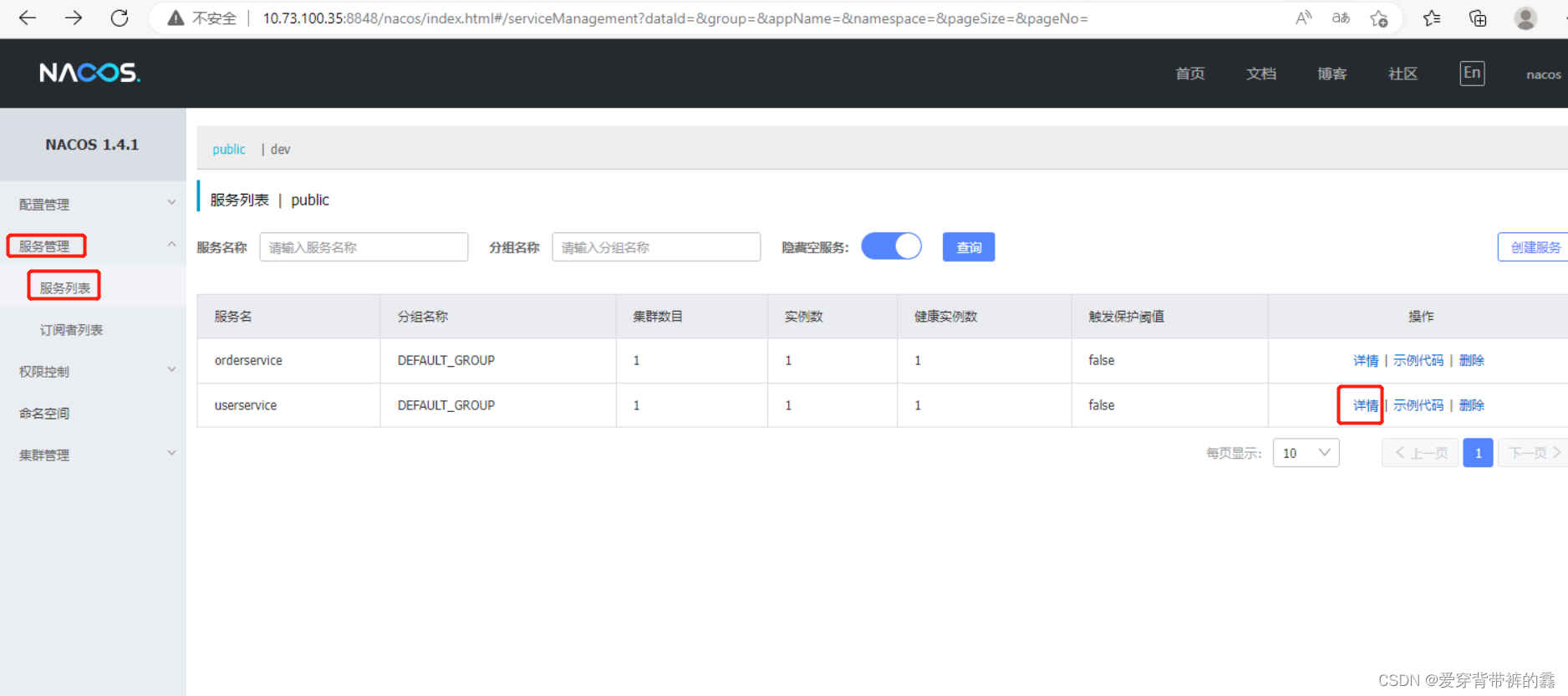
Task: Open the 权限控制 sidebar menu
Action: point(93,371)
